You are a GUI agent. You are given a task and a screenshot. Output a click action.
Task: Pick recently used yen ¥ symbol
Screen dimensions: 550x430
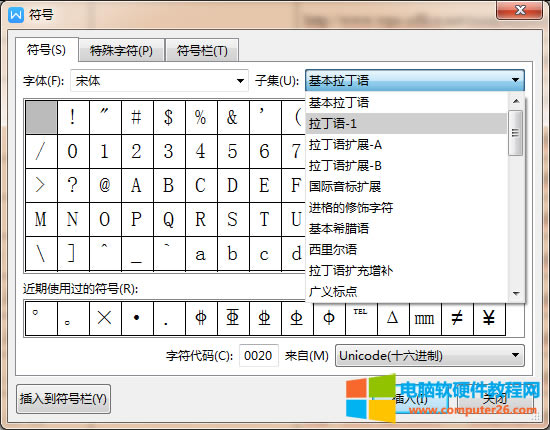point(489,318)
